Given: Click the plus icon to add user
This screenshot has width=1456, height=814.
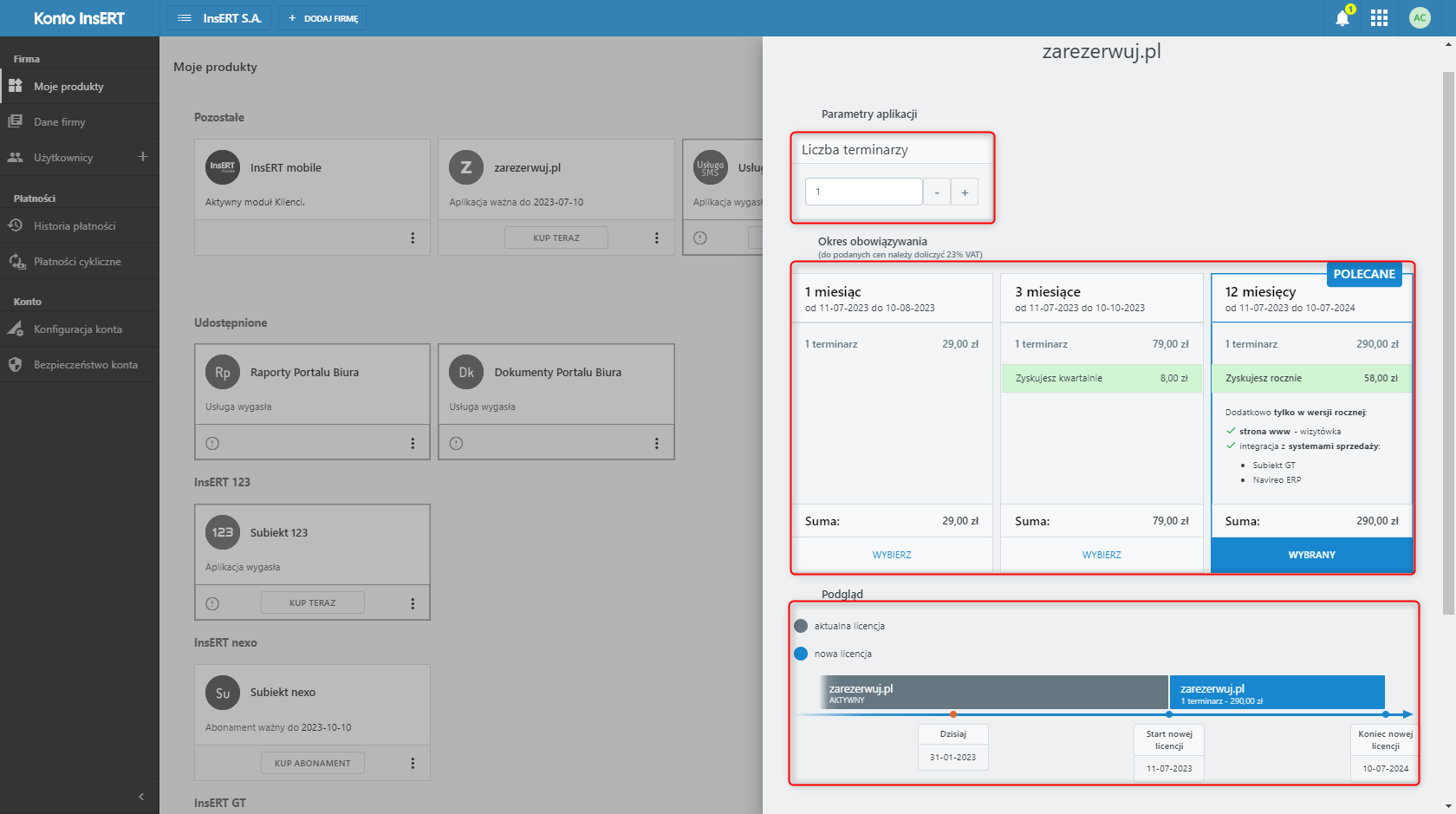Looking at the screenshot, I should click(x=143, y=157).
